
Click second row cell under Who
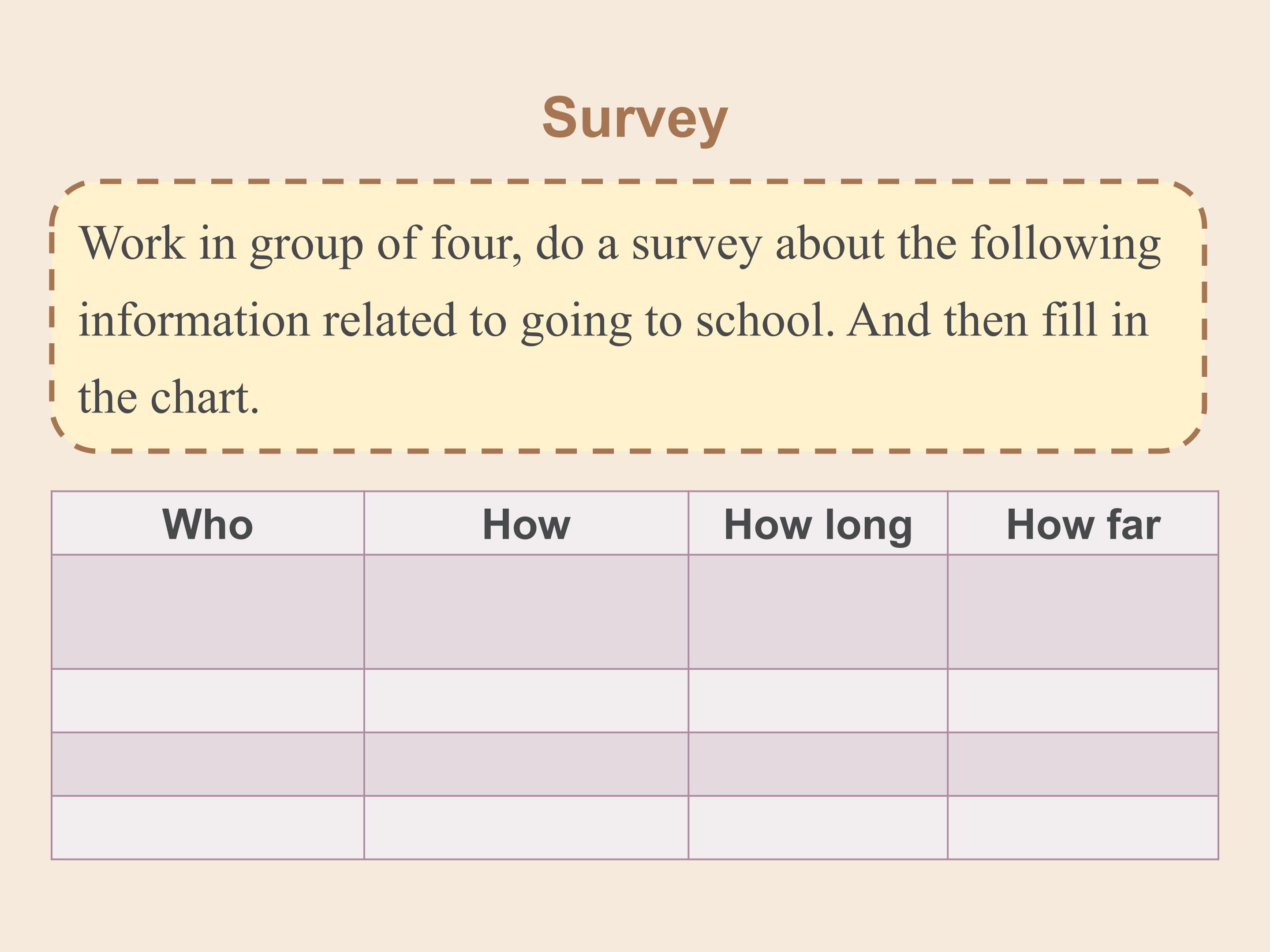(x=208, y=701)
